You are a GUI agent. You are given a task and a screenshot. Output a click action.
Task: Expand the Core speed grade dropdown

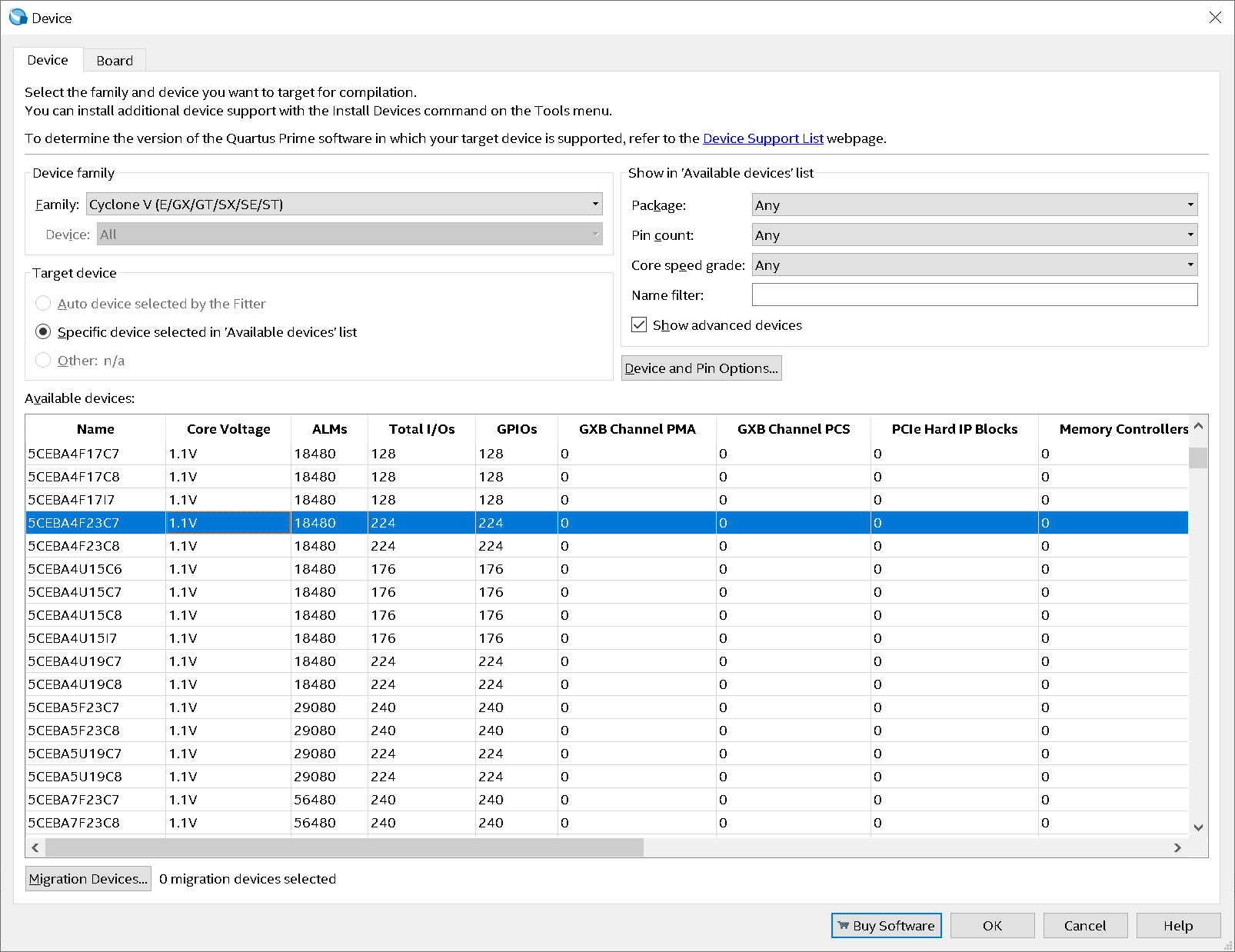click(974, 265)
